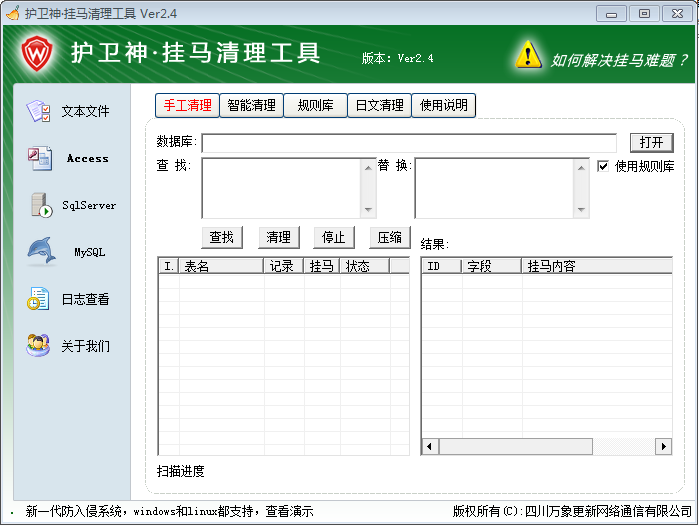Click the 如何解决挂马难题 link
The height and width of the screenshot is (526, 699).
point(619,60)
